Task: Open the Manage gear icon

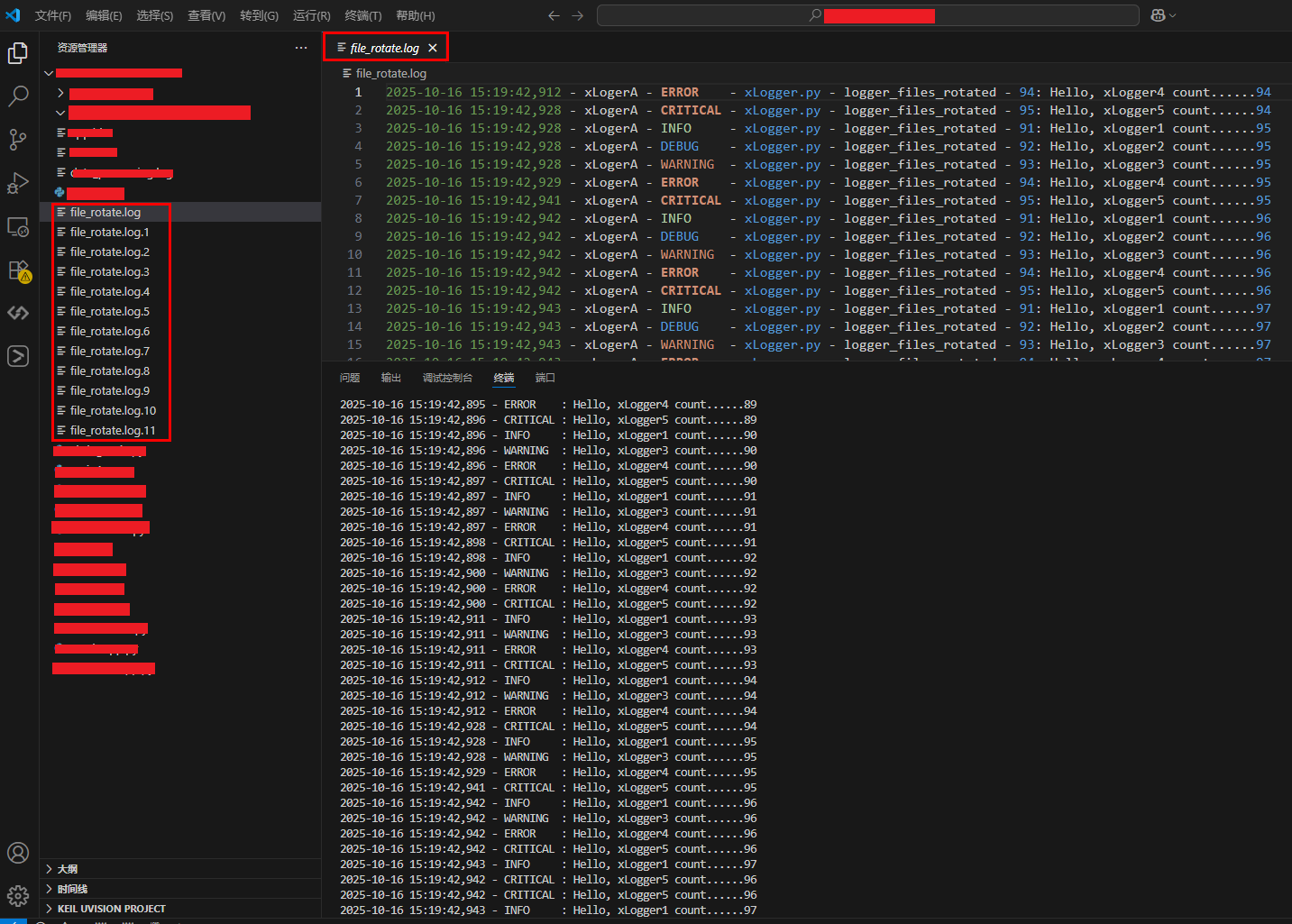Action: click(18, 896)
